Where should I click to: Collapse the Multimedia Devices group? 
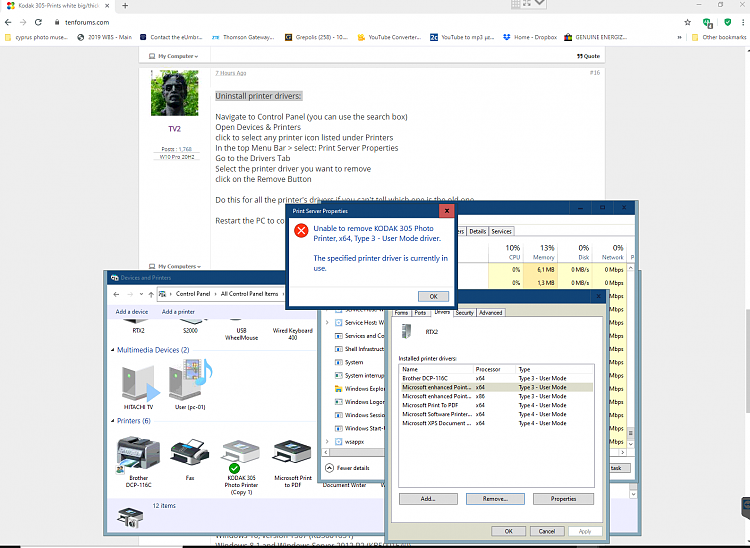pos(113,350)
